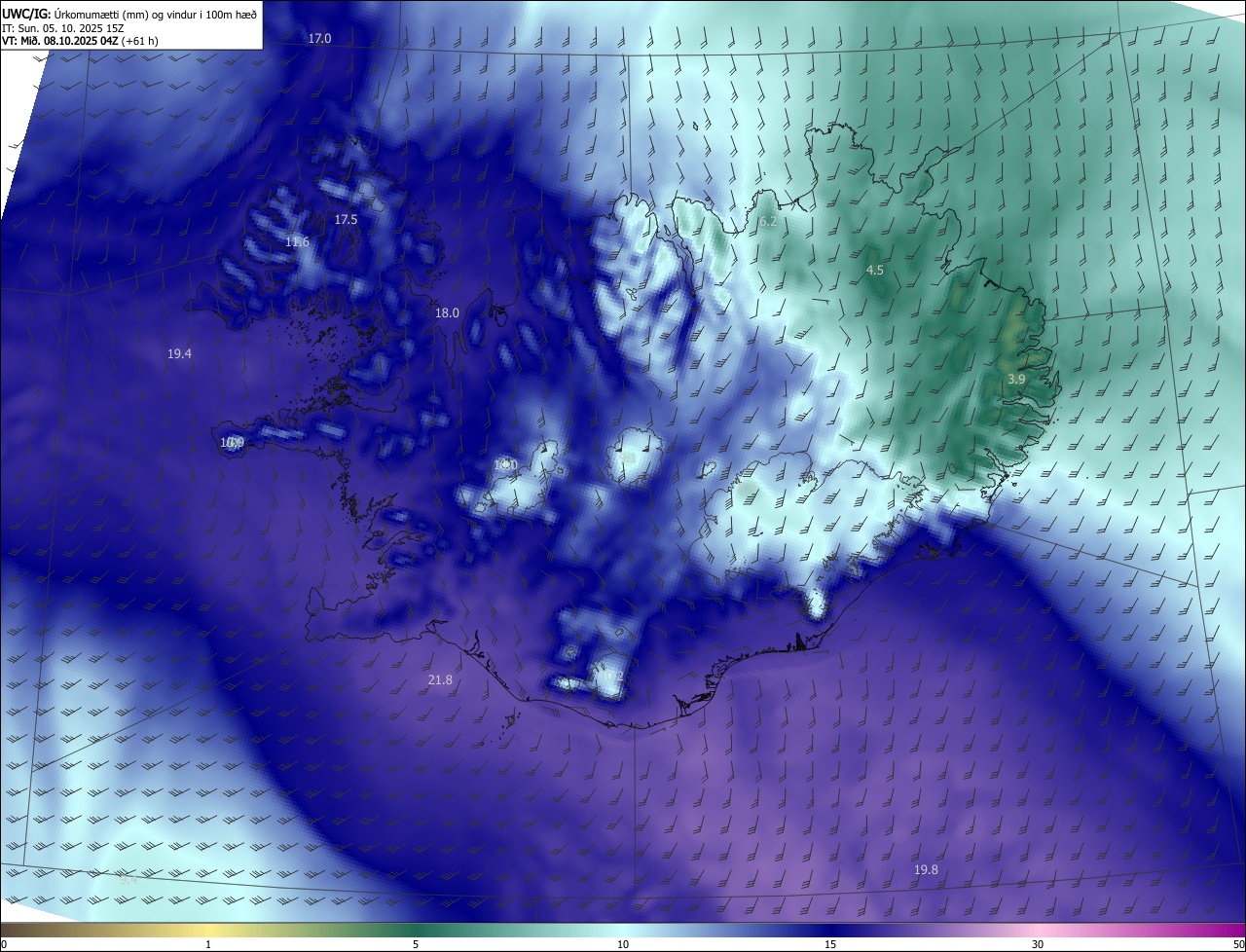Click the 4.5 value in northeast Iceland
The image size is (1246, 952).
[x=874, y=270]
